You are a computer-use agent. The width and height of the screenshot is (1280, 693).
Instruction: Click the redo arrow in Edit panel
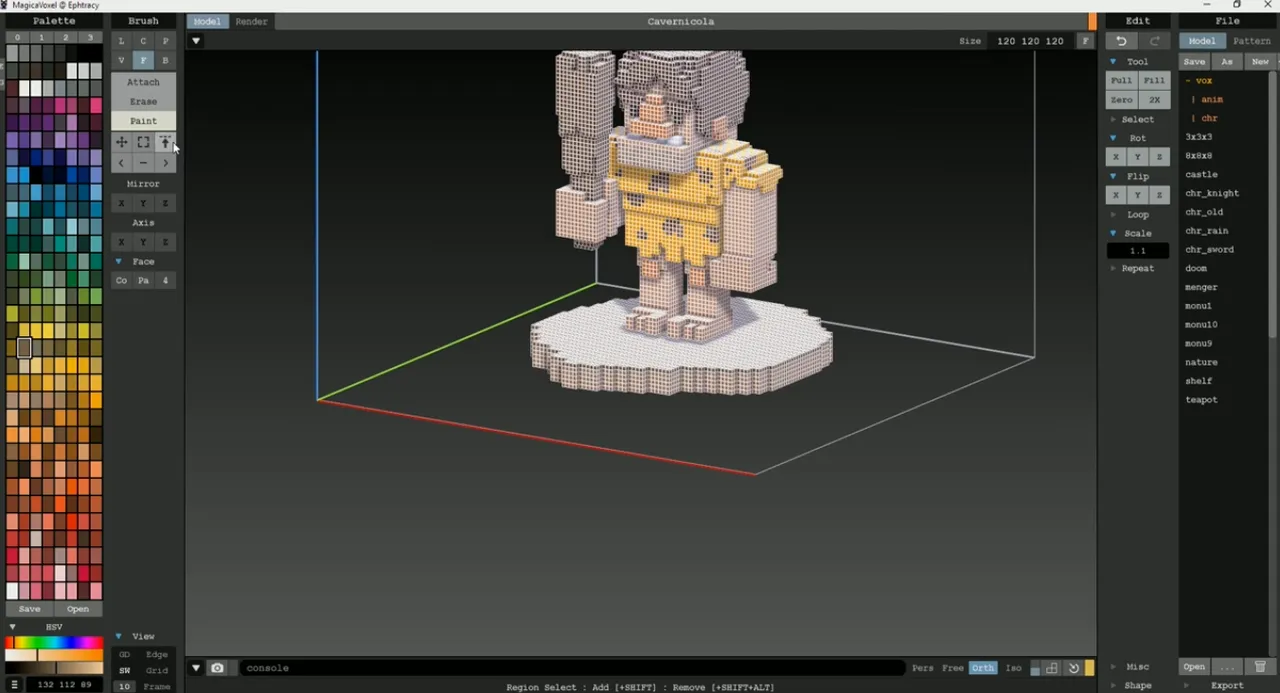[x=1154, y=41]
